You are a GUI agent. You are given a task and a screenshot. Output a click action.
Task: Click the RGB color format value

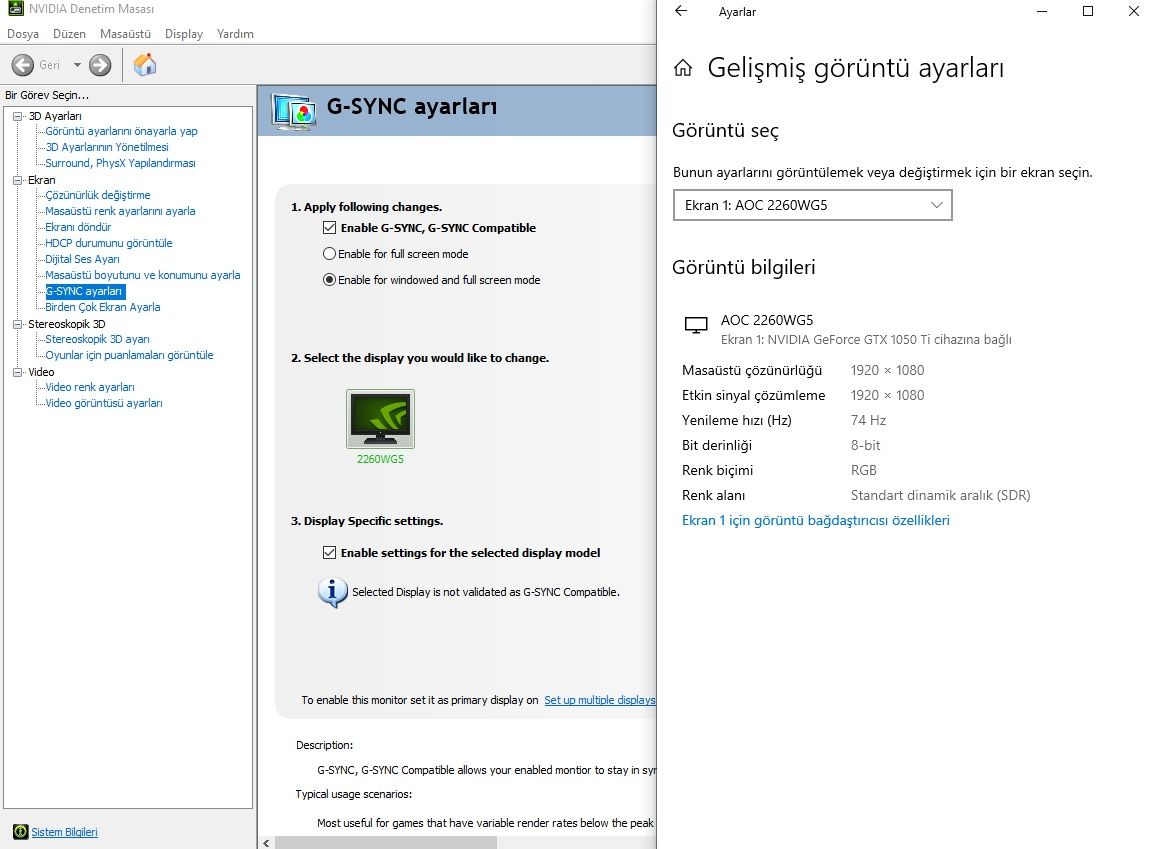pyautogui.click(x=864, y=470)
